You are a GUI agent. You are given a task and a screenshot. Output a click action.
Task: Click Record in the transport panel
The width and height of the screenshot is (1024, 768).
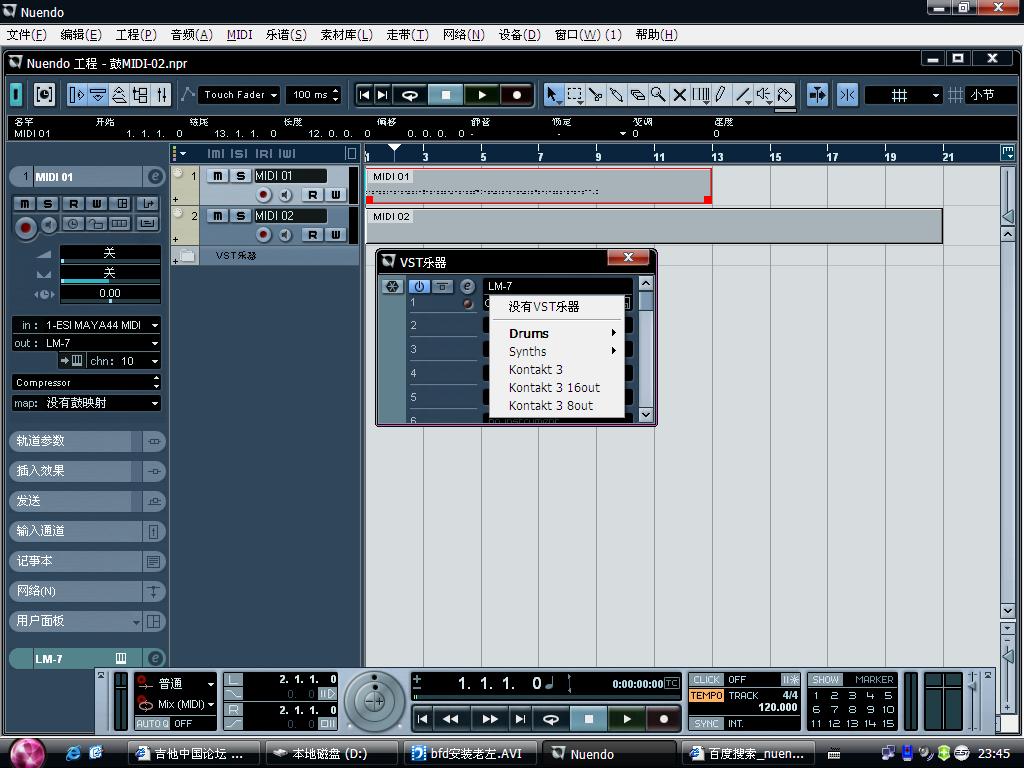[664, 719]
